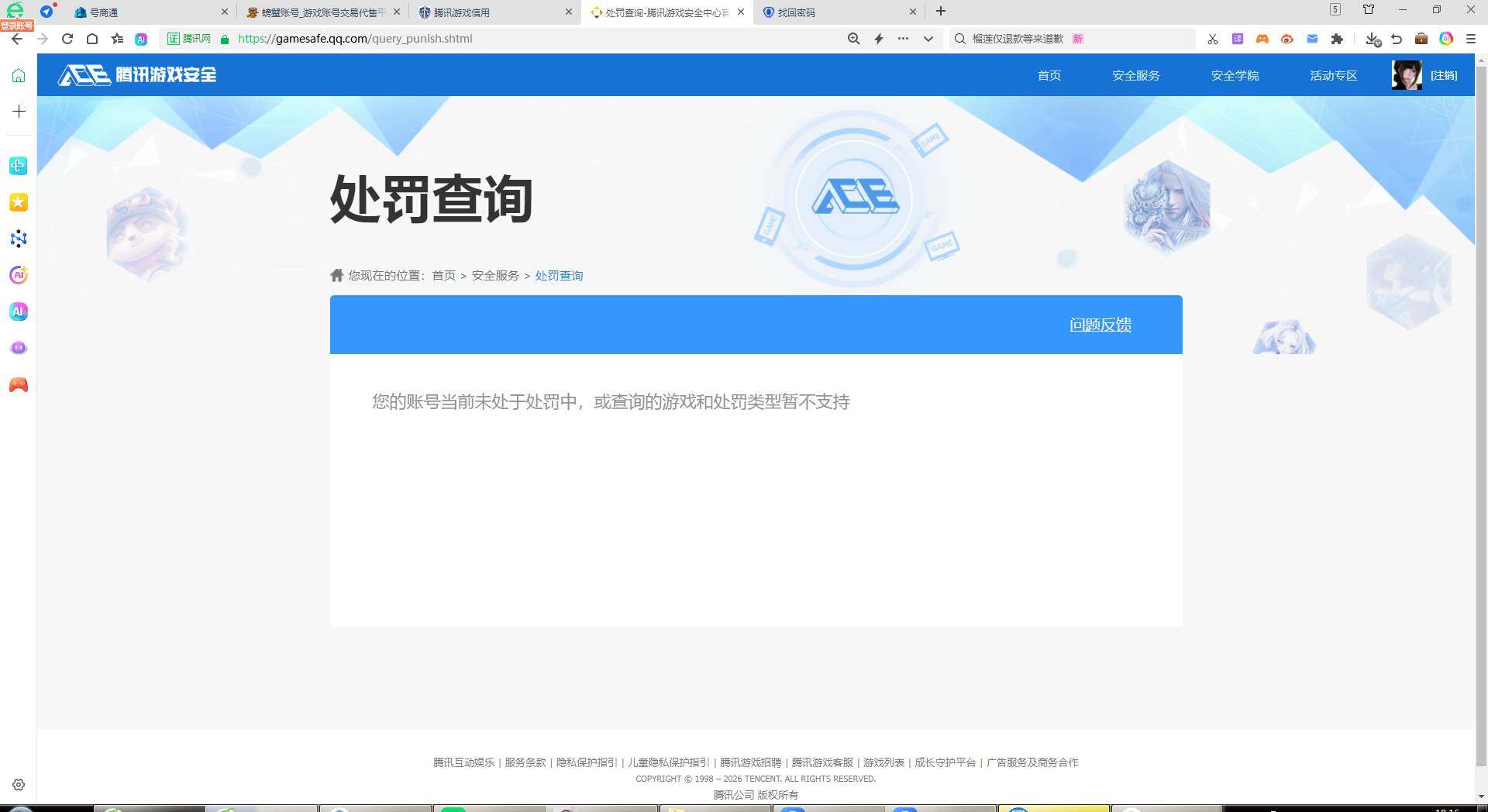Click 安全服务 in the breadcrumb
The height and width of the screenshot is (812, 1488).
tap(495, 275)
